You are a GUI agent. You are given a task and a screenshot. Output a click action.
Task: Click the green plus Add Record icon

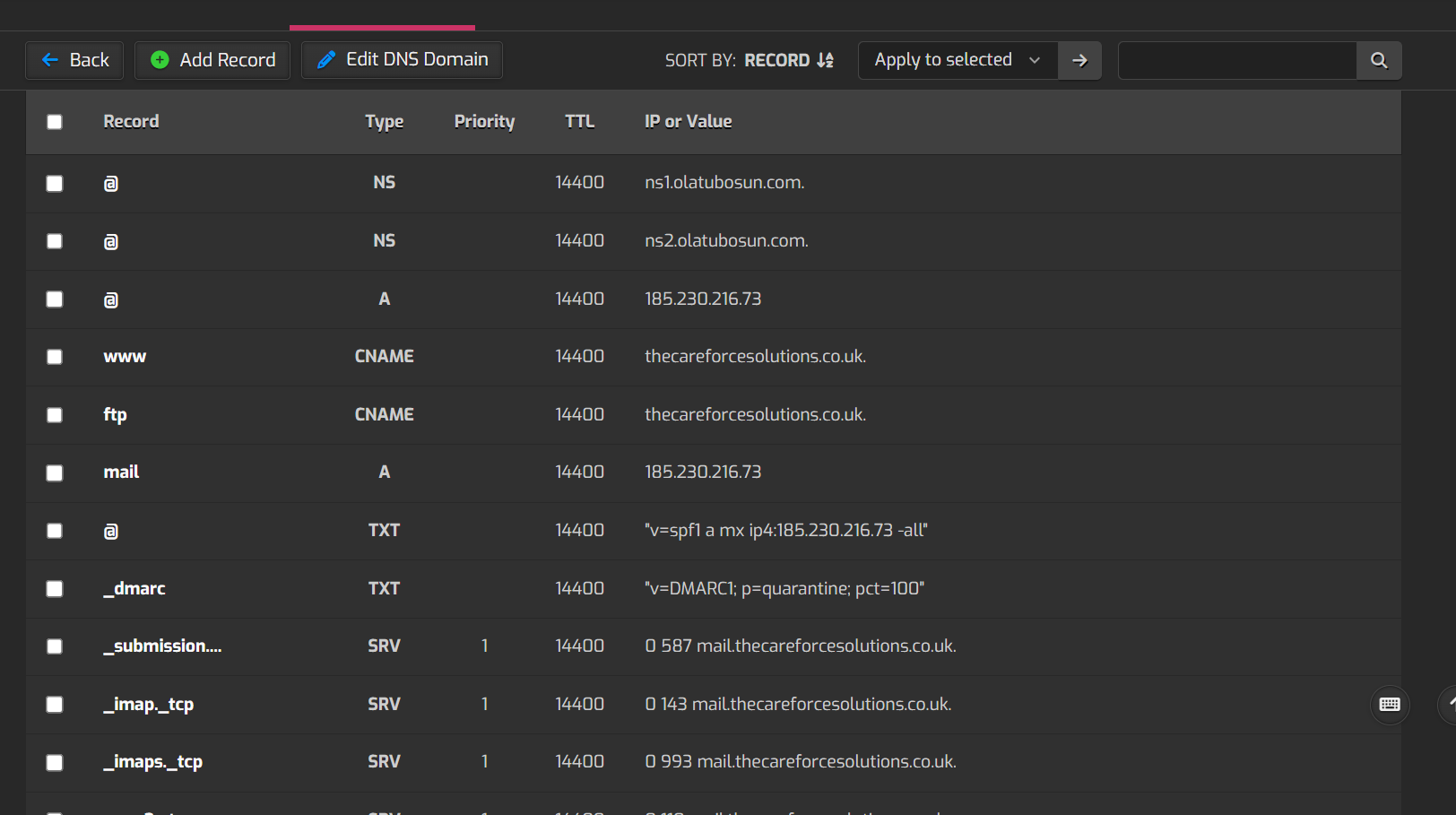point(160,60)
